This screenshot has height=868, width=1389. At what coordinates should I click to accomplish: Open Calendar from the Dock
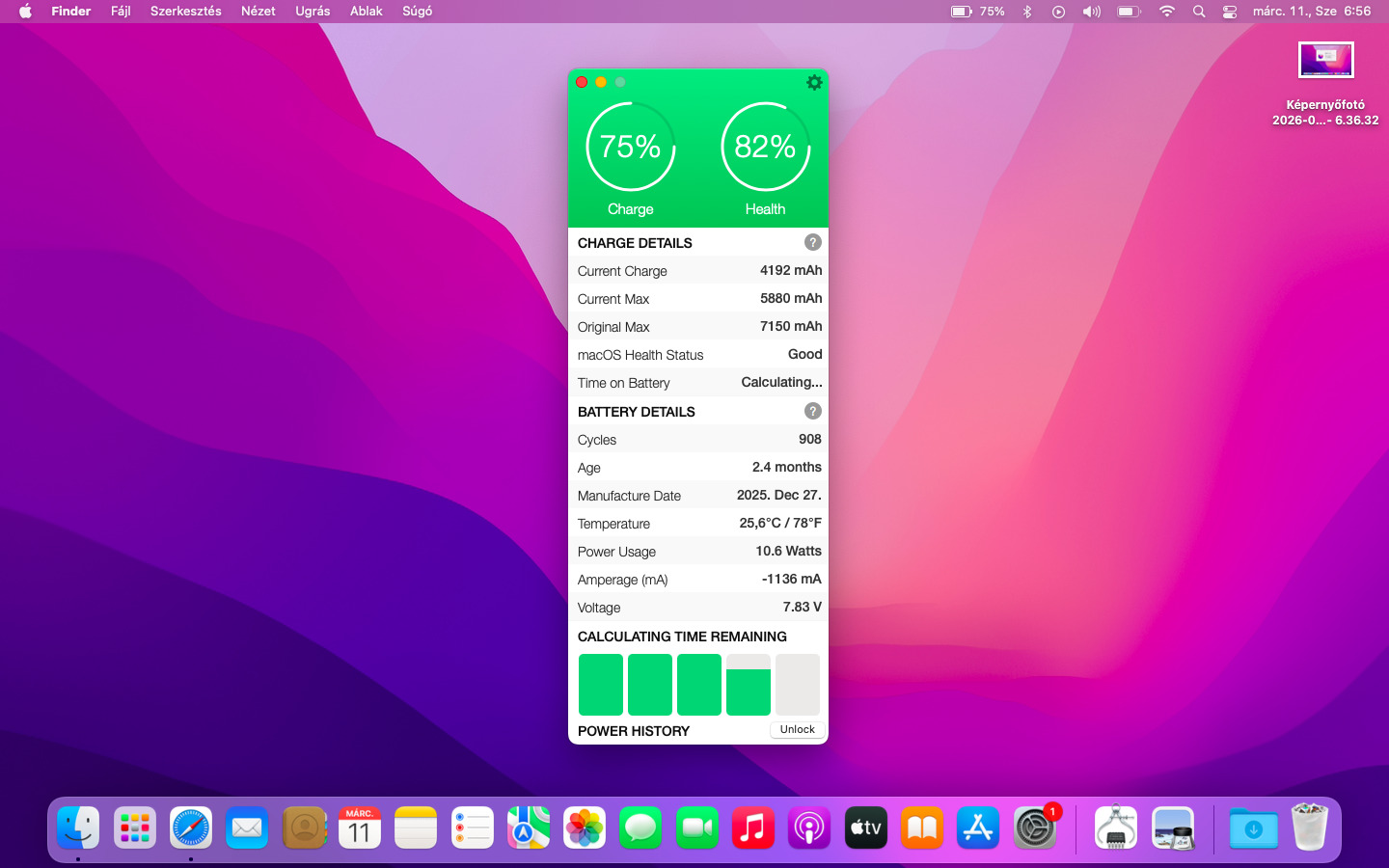(360, 827)
